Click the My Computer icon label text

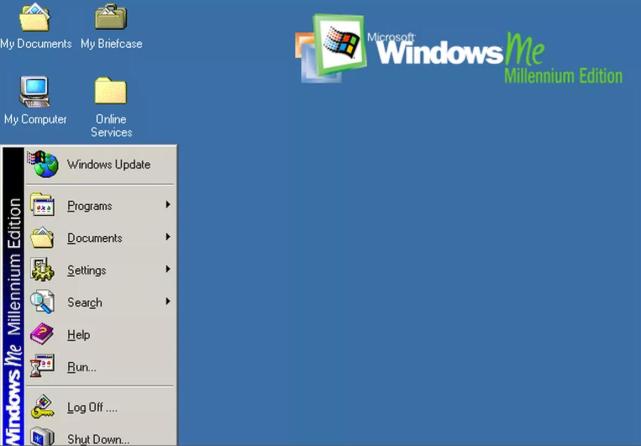tap(35, 119)
